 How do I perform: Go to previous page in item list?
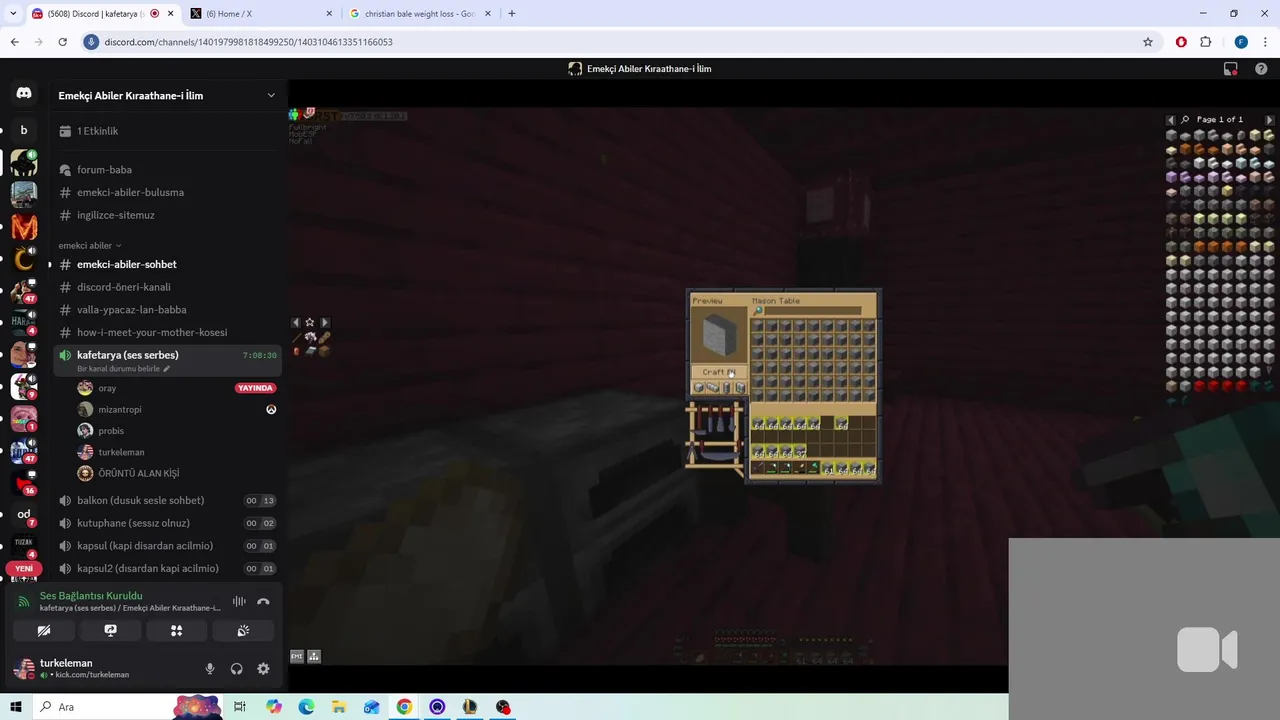[x=1171, y=120]
